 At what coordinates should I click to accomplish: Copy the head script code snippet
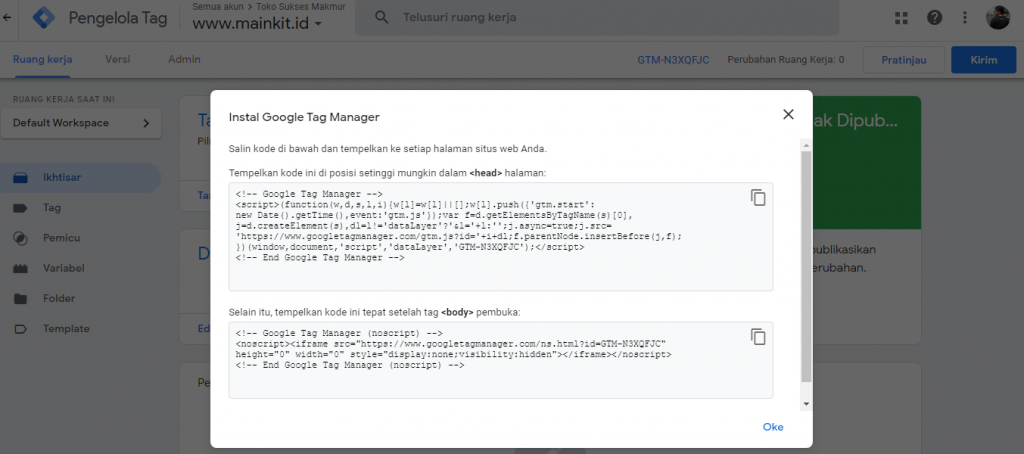[x=758, y=197]
